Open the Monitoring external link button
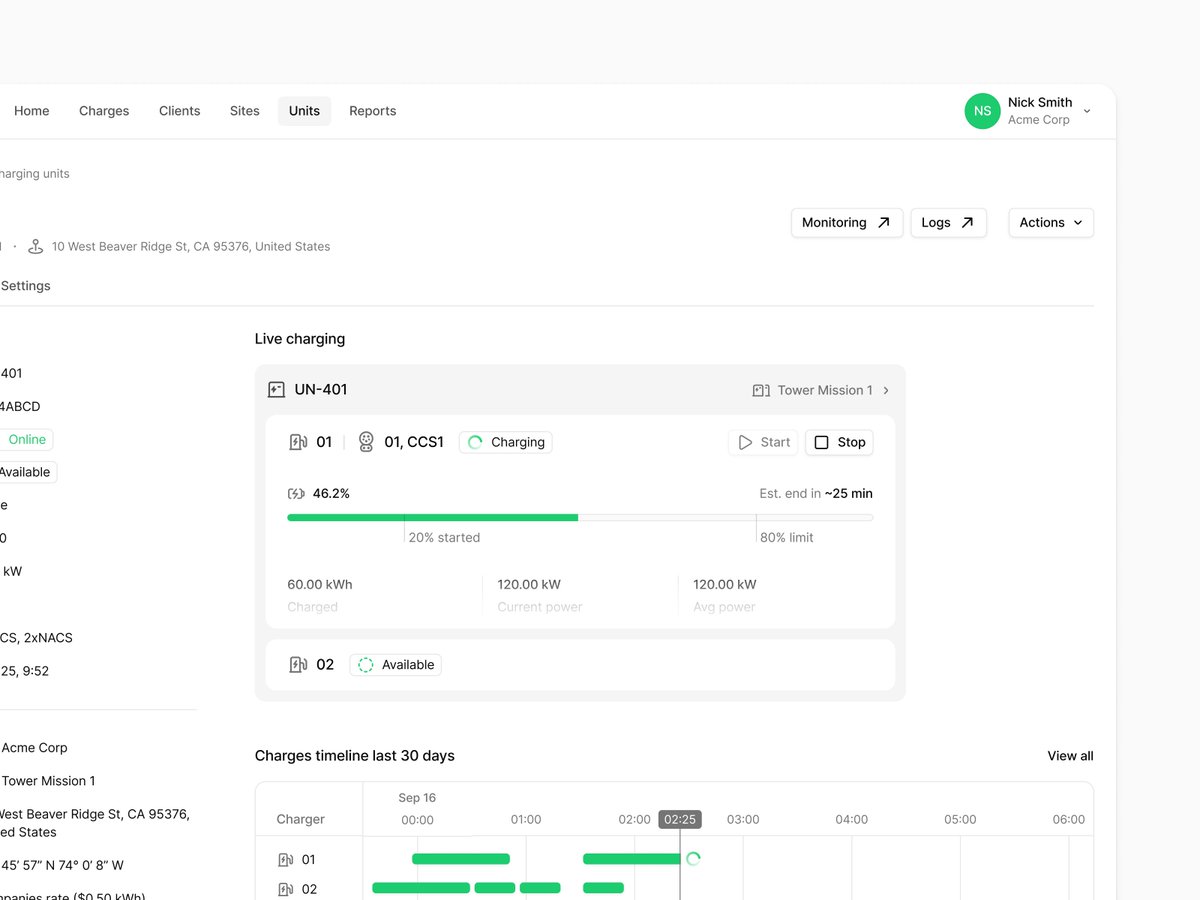The width and height of the screenshot is (1200, 900). point(846,223)
